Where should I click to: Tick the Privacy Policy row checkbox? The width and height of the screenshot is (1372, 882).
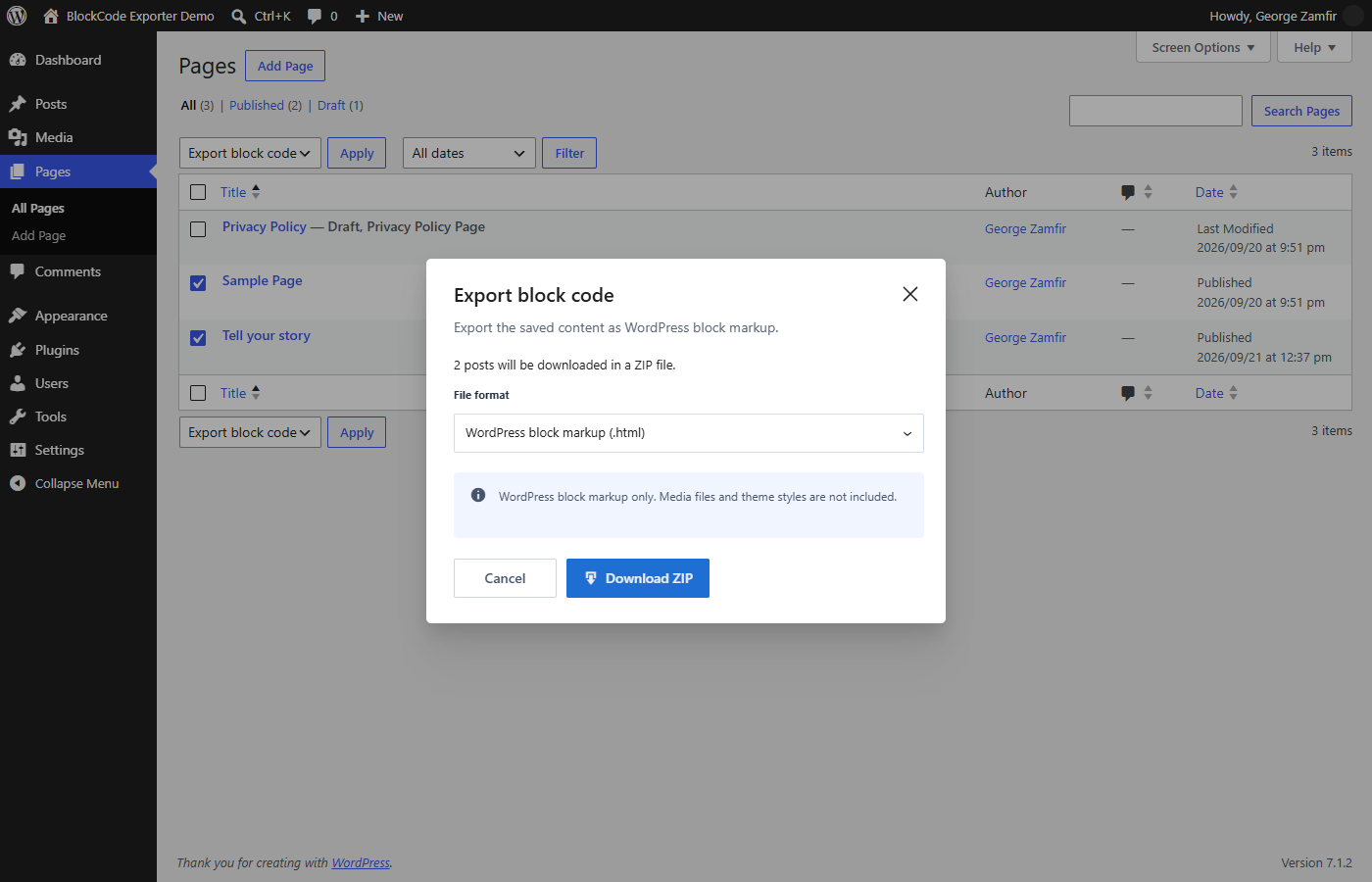(x=198, y=229)
